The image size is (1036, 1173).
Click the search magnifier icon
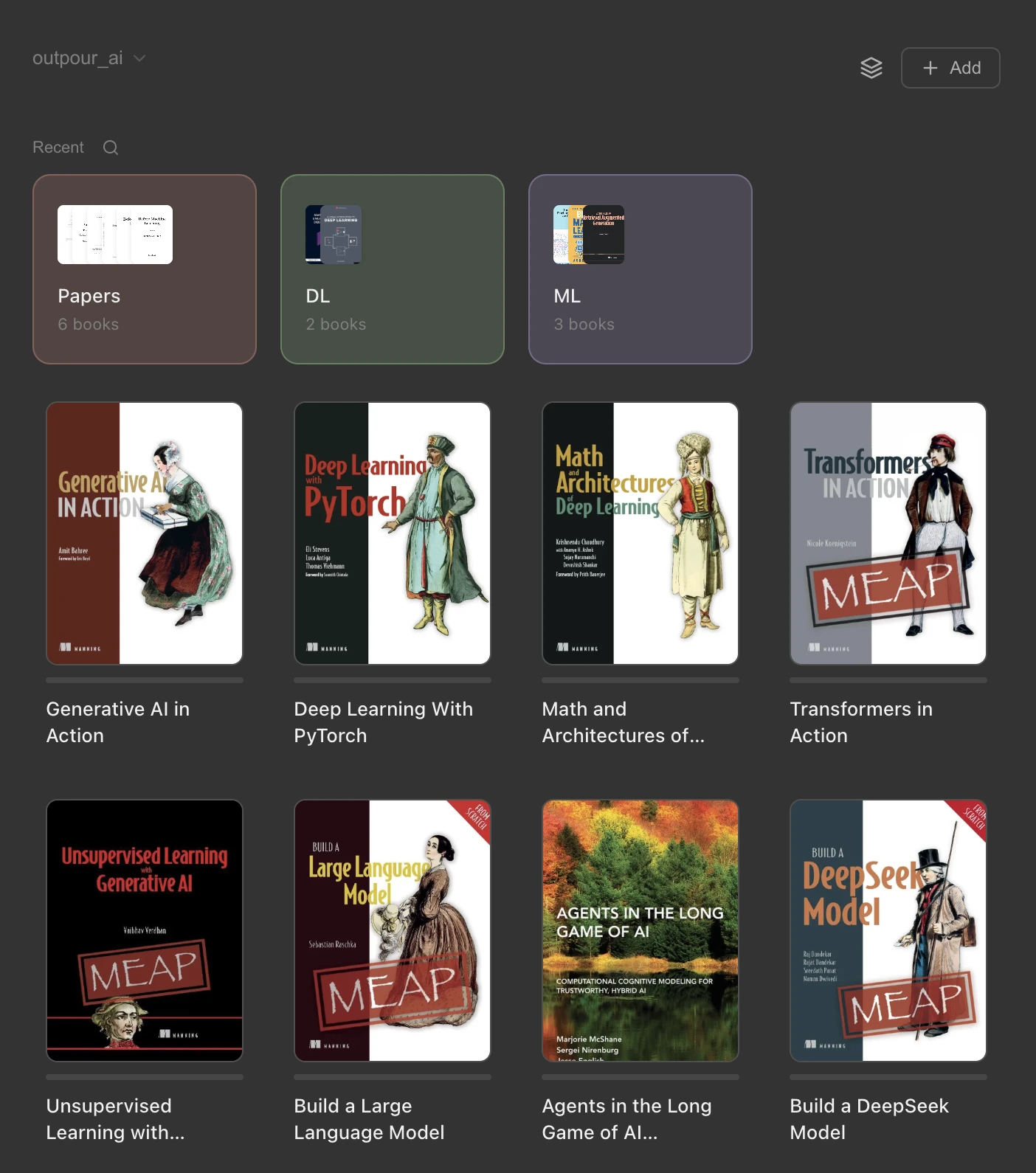coord(111,148)
